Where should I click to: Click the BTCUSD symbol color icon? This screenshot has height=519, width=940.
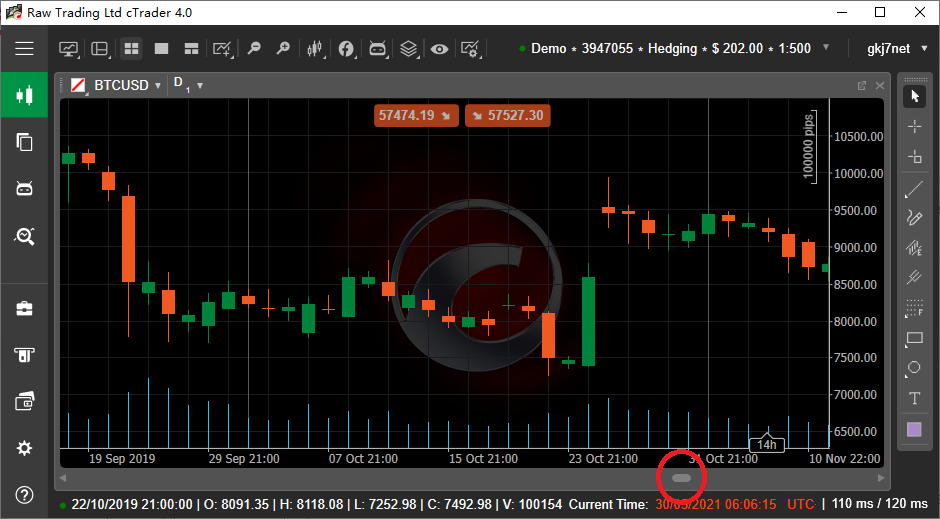tap(78, 86)
